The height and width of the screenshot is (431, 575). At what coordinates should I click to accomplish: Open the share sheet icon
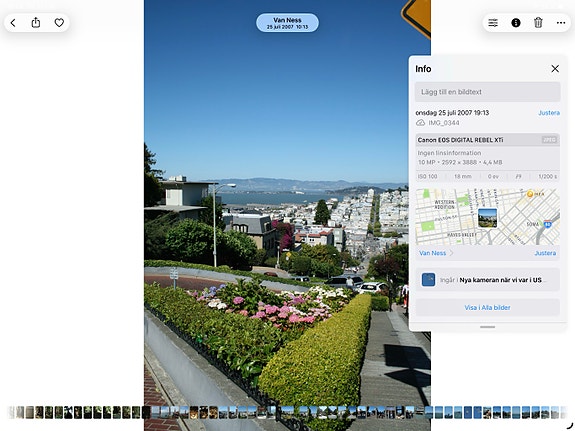pos(36,22)
